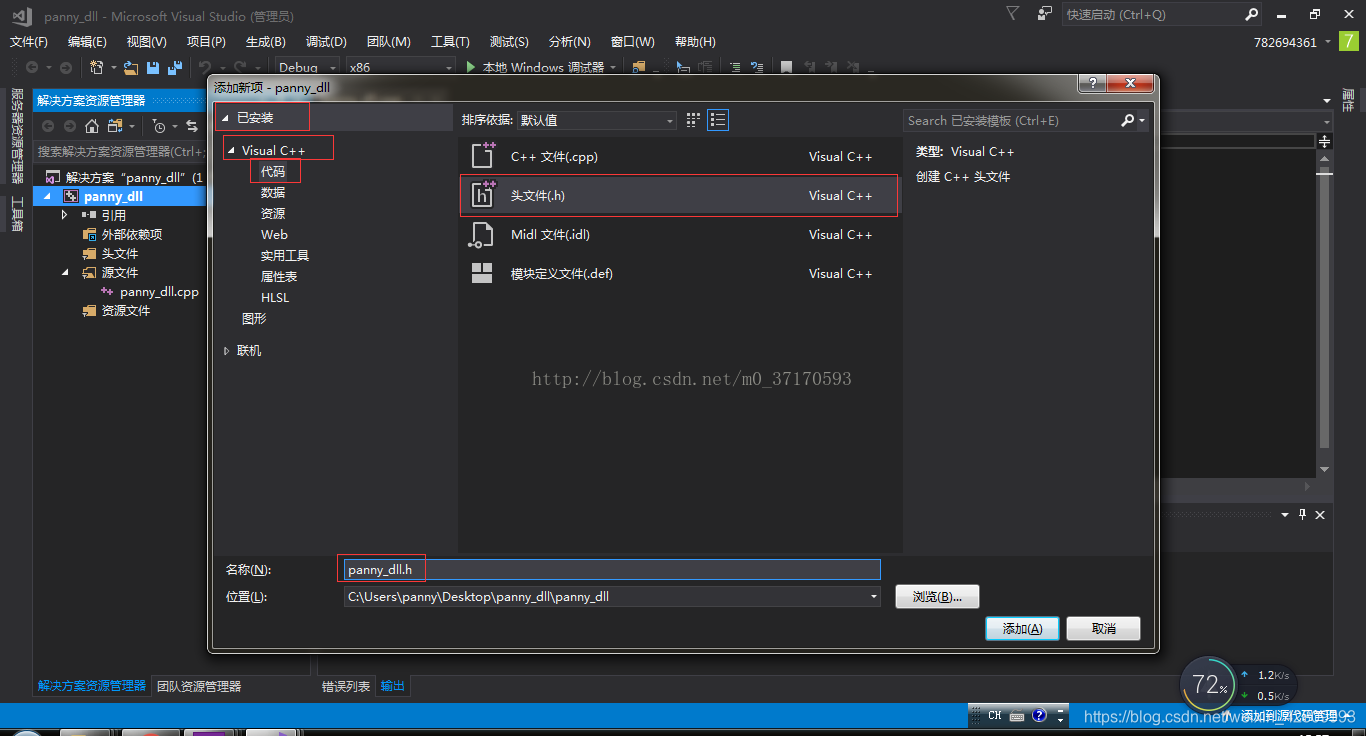1366x736 pixels.
Task: Switch to the 错误列表 error list tab
Action: [346, 686]
